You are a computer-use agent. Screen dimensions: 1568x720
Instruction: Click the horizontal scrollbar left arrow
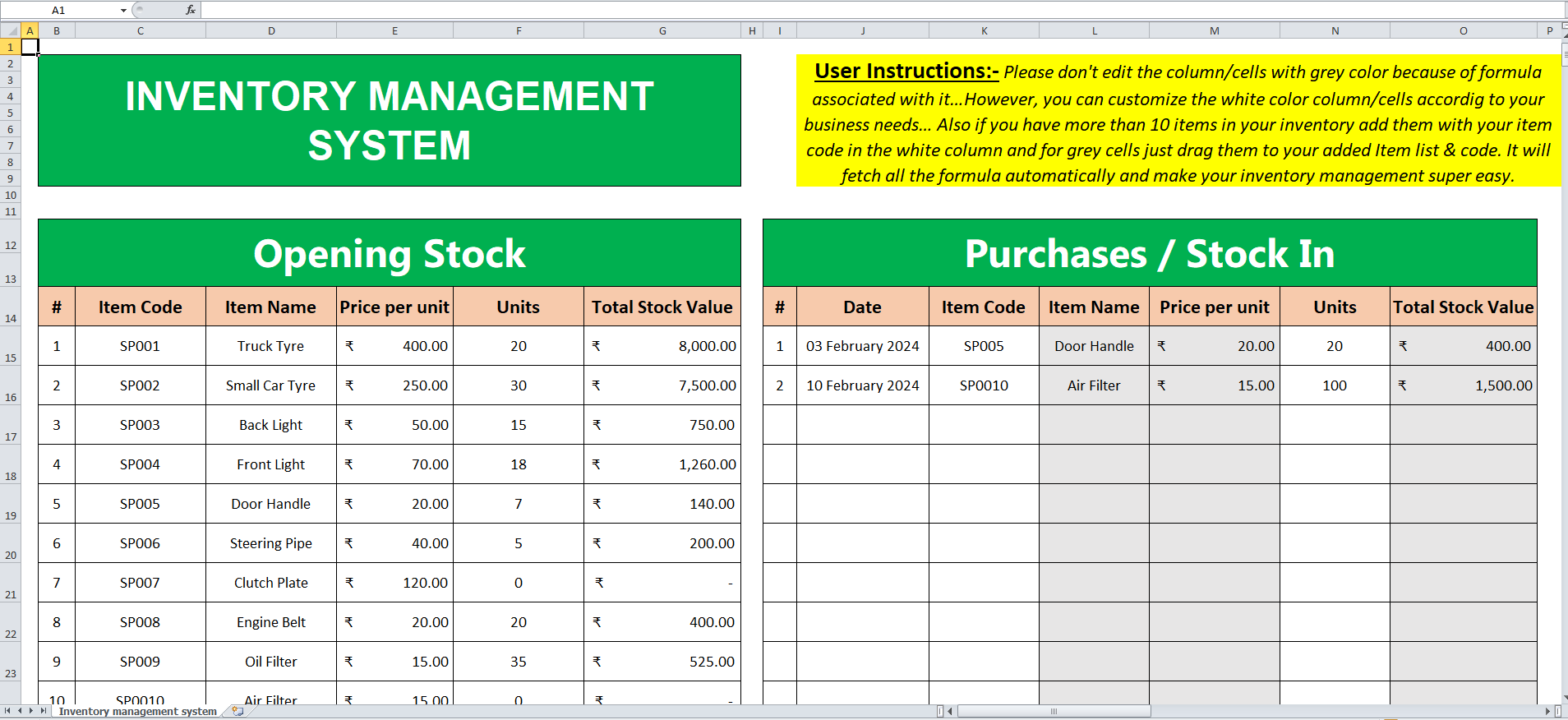click(951, 711)
